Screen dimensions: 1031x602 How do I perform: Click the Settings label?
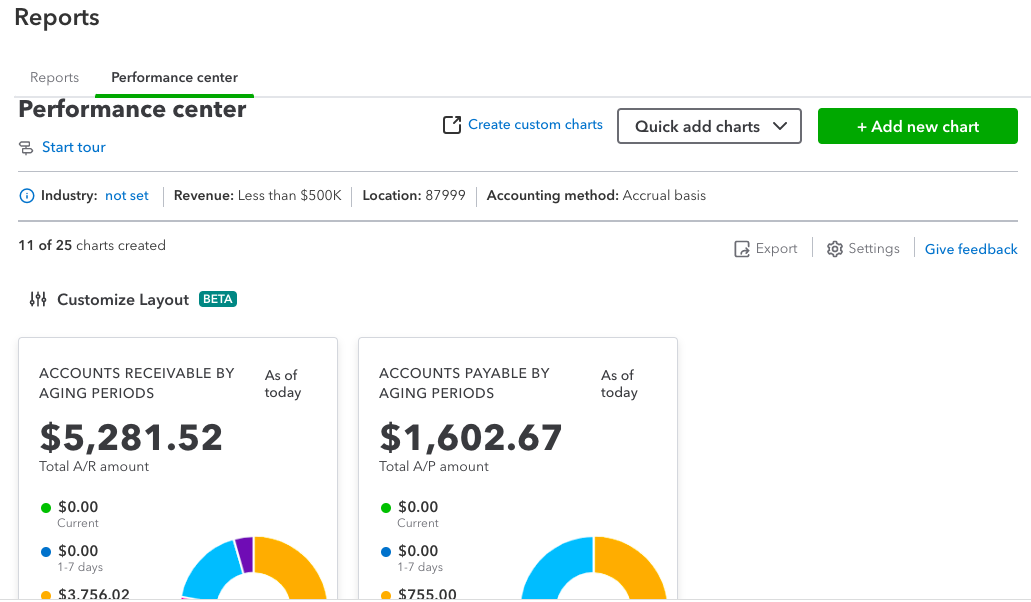click(x=874, y=248)
